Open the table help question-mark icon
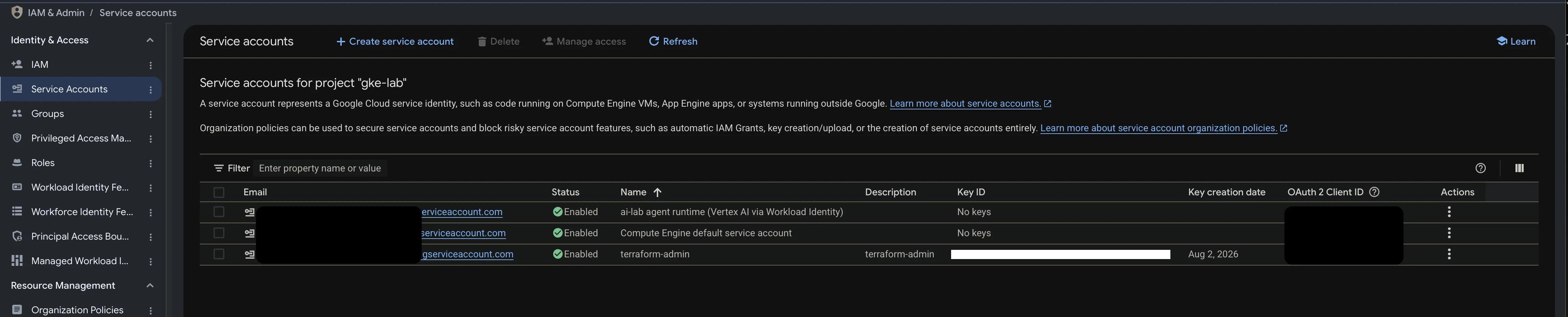 (x=1480, y=168)
